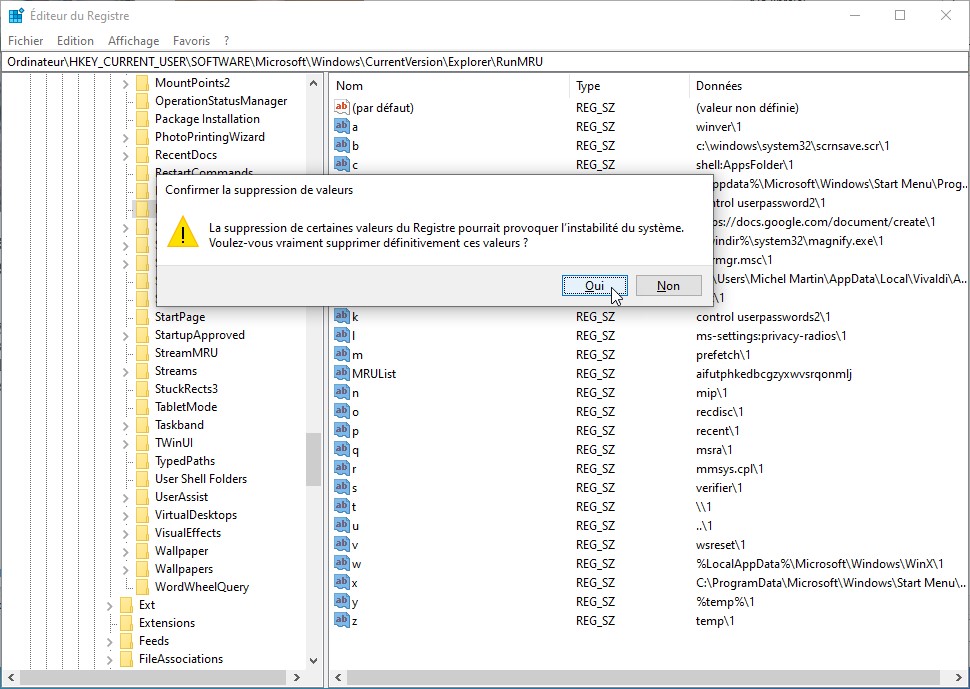970x689 pixels.
Task: Click the folder icon for Wallpapers
Action: (143, 569)
